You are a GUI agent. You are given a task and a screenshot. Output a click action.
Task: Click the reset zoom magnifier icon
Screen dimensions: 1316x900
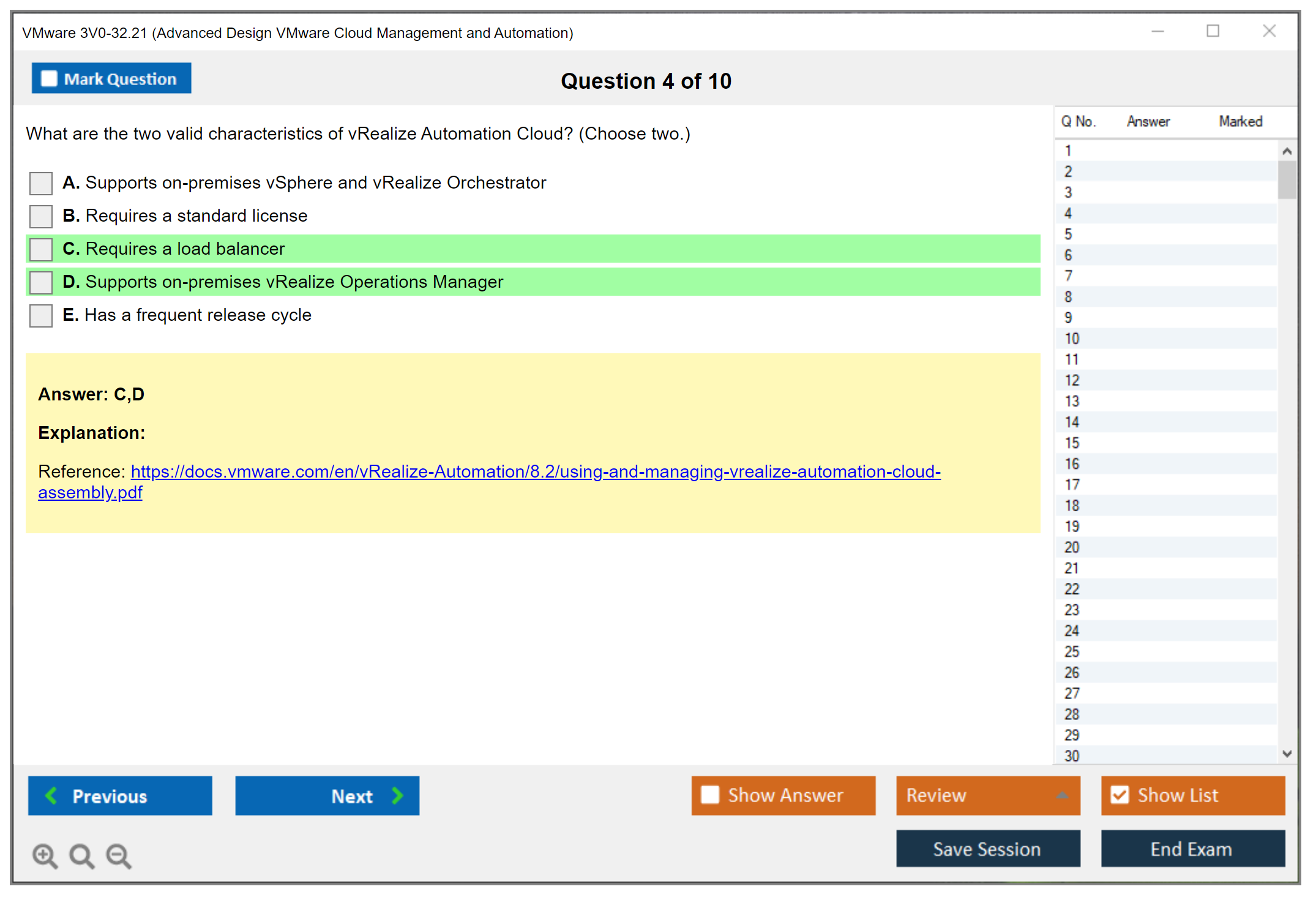click(x=81, y=855)
